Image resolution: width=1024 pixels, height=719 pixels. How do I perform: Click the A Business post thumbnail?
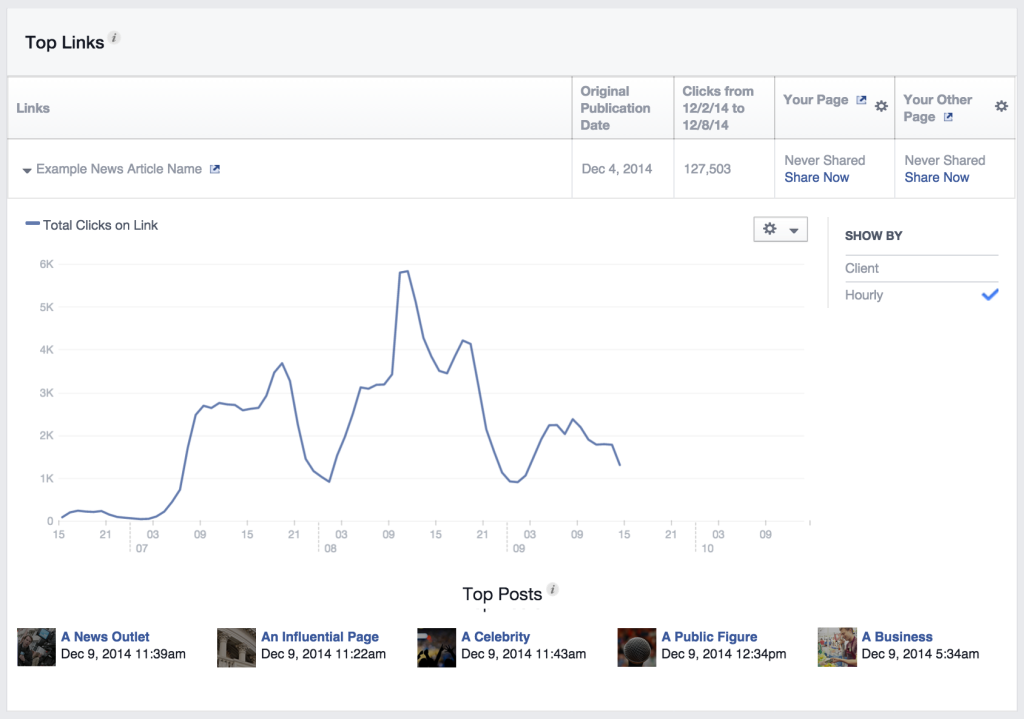tap(837, 647)
